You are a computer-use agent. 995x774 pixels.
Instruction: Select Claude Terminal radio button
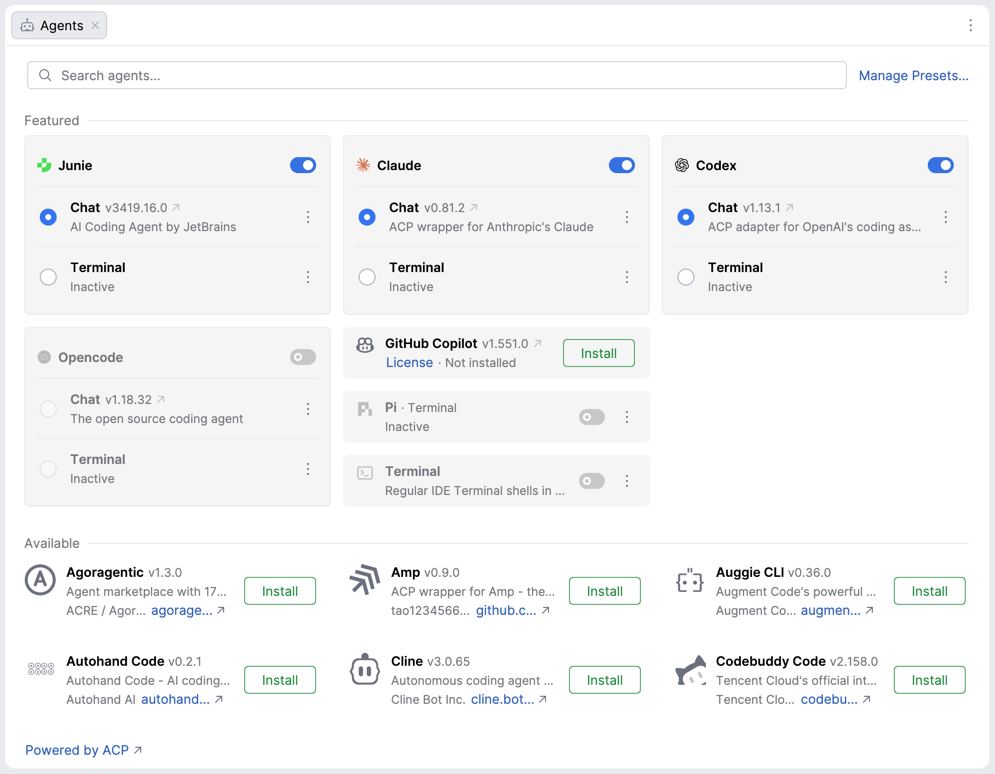tap(367, 277)
